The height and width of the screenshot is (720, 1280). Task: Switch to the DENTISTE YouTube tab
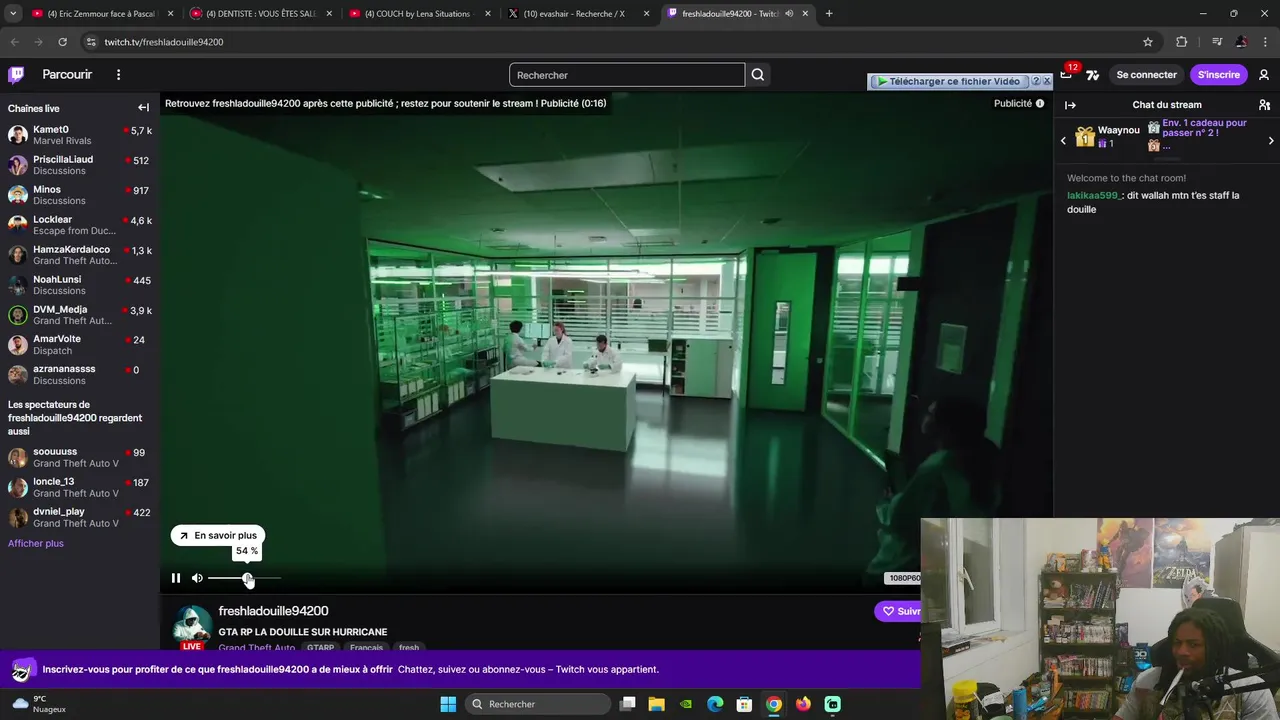(x=260, y=14)
